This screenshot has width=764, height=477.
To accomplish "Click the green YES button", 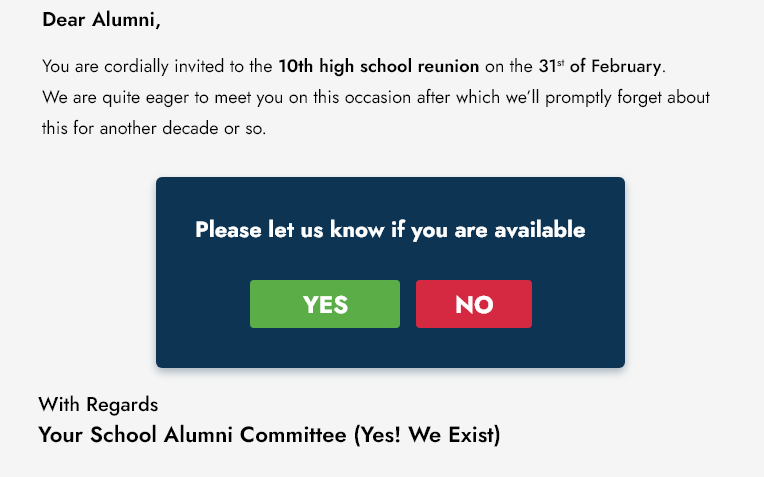I will click(325, 304).
